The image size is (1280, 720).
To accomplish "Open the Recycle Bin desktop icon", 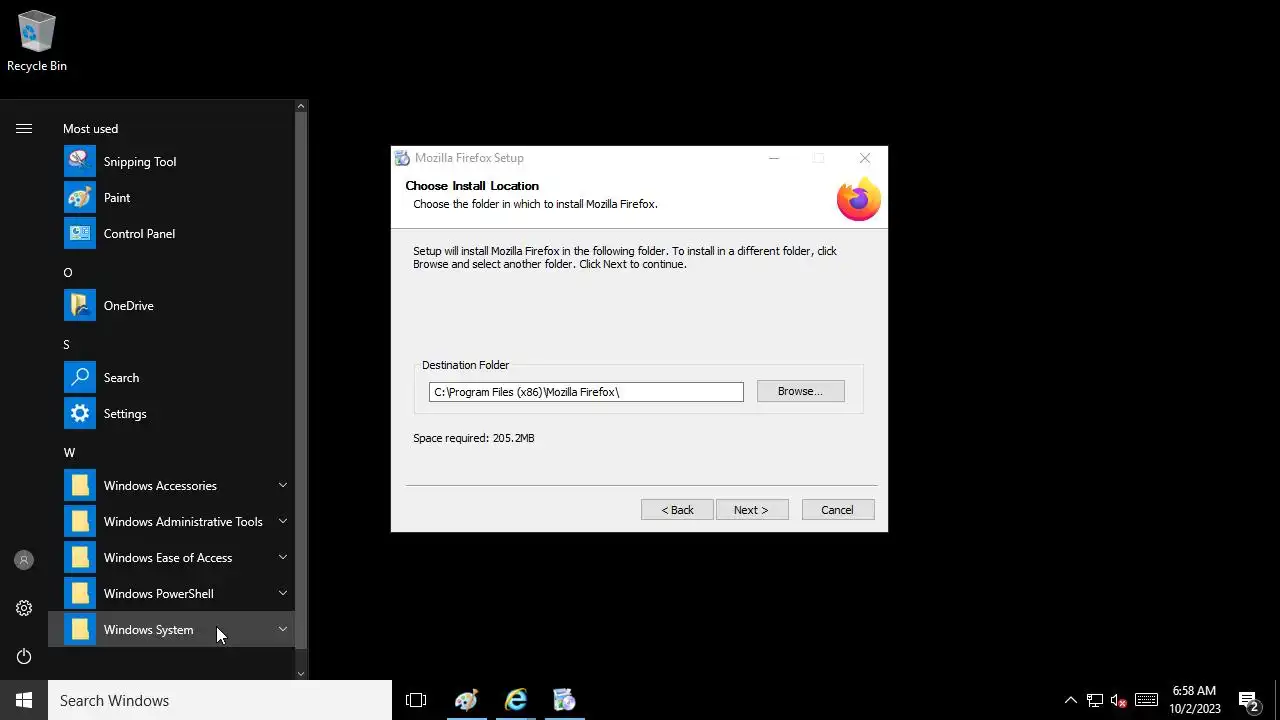I will 37,41.
